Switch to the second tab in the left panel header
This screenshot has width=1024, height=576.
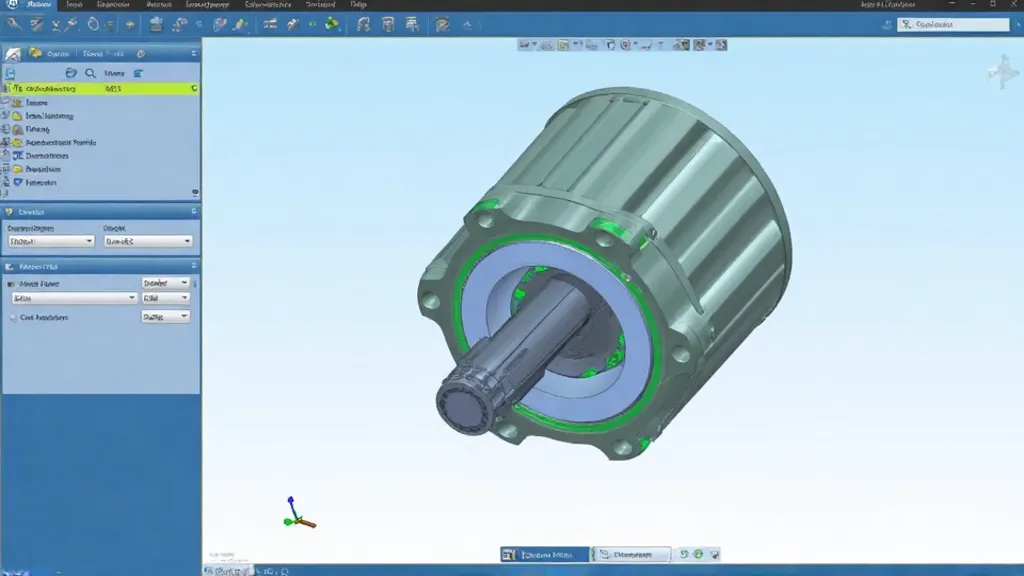coord(103,54)
